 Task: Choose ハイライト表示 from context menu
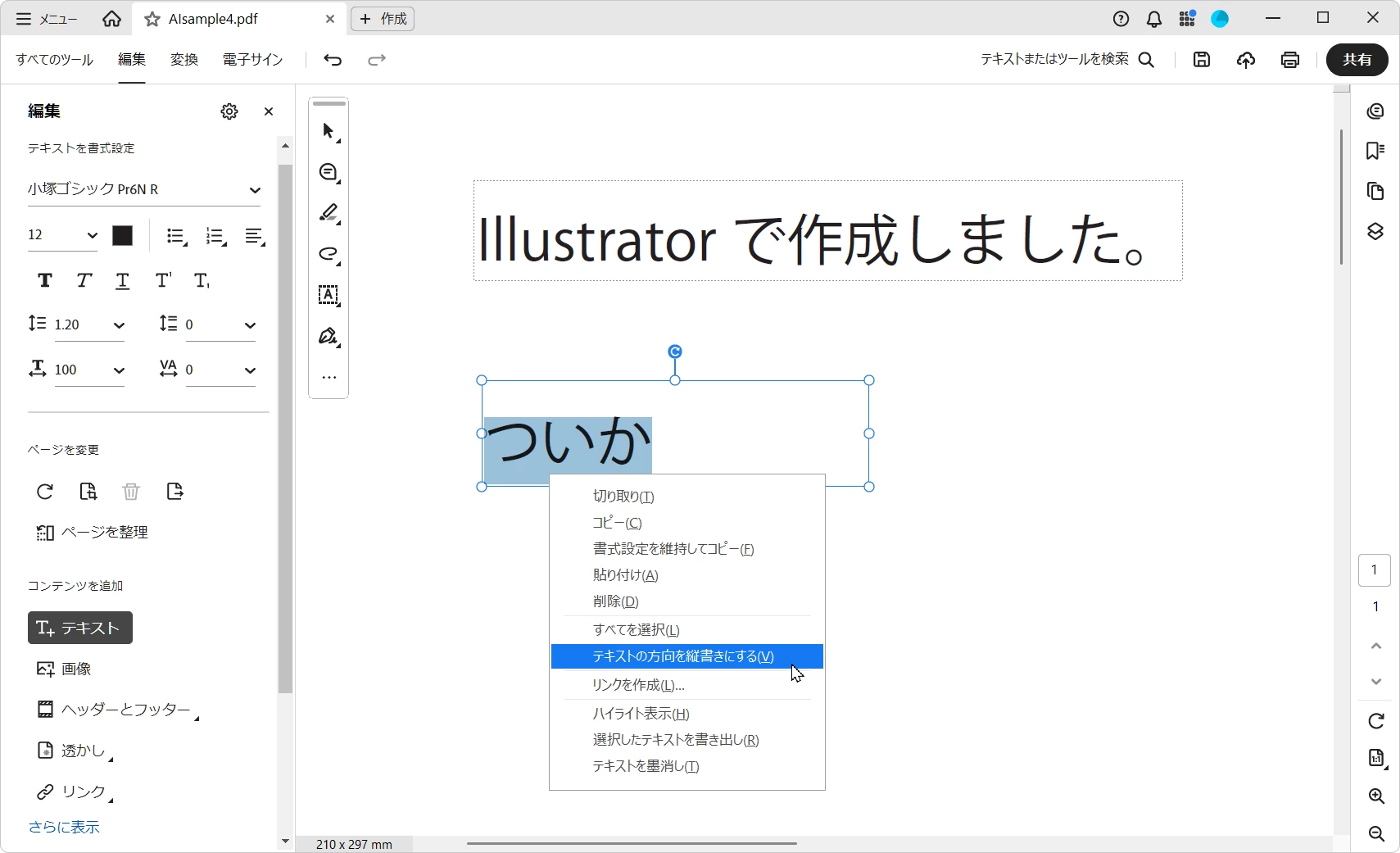coord(686,714)
